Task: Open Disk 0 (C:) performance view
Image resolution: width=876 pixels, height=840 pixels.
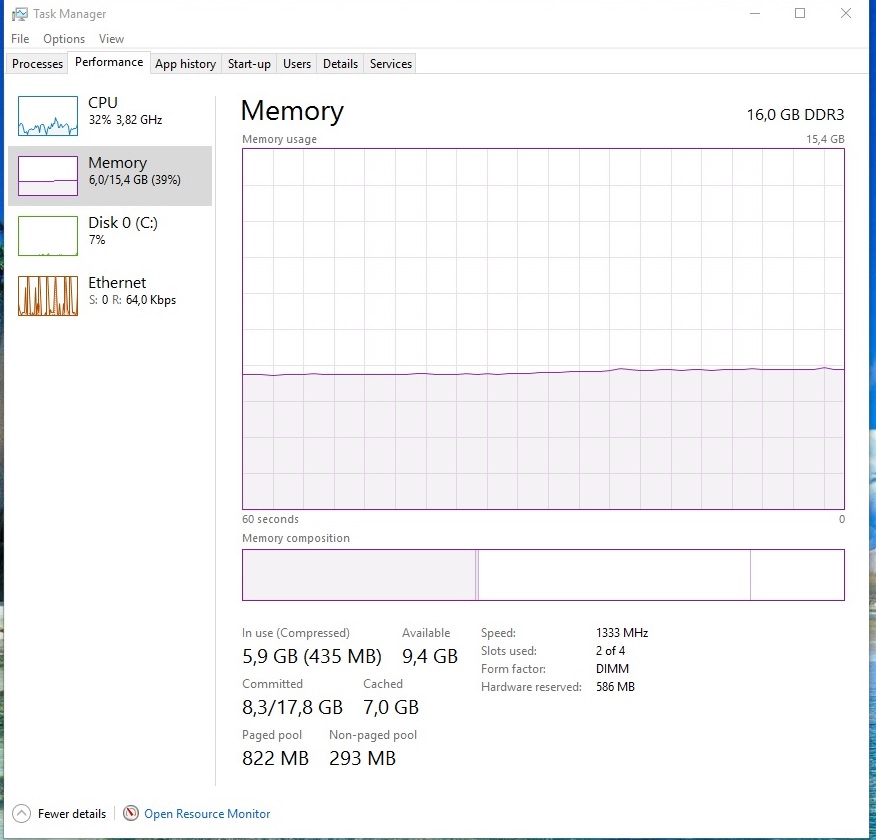Action: pyautogui.click(x=110, y=231)
